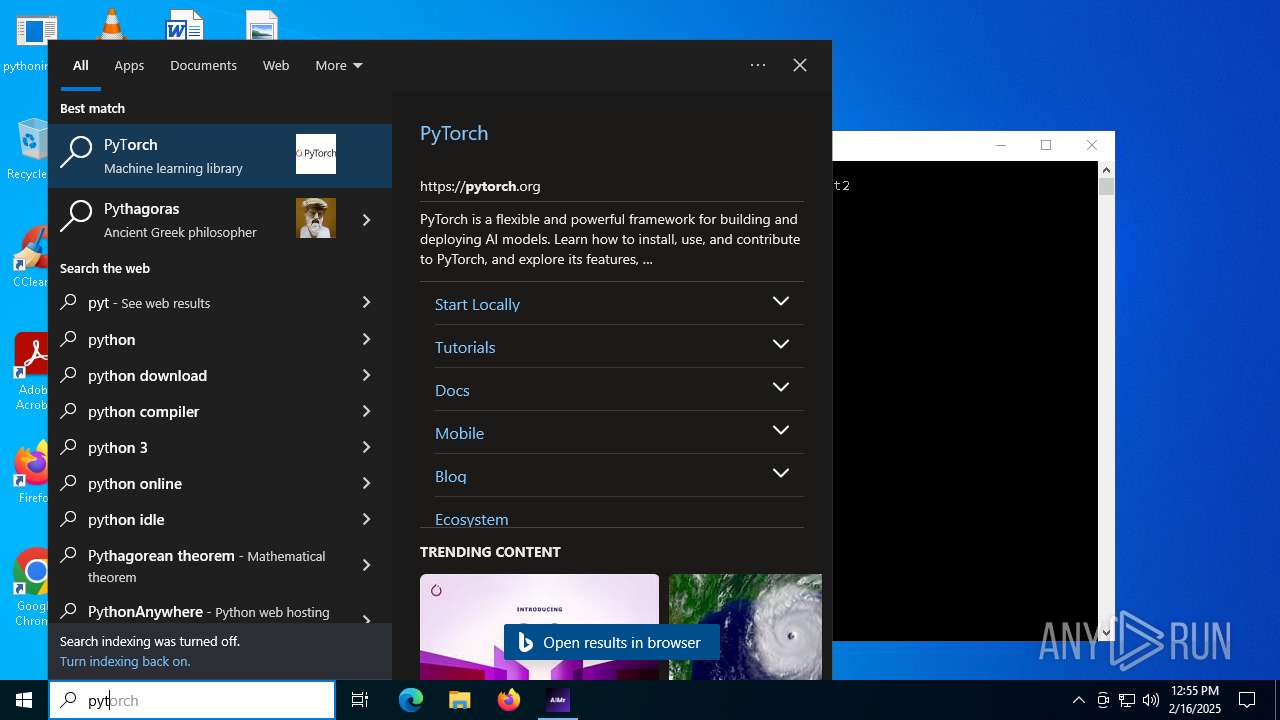1280x720 pixels.
Task: Open the CCleaner desktop icon
Action: coord(30,257)
